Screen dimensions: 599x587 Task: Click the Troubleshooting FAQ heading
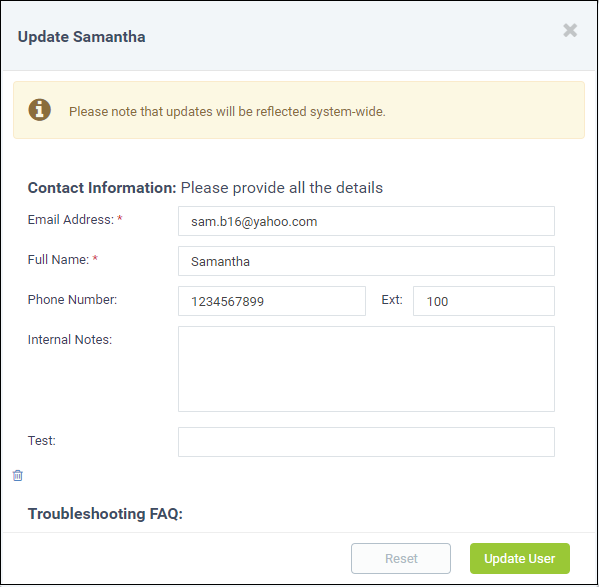coord(105,514)
